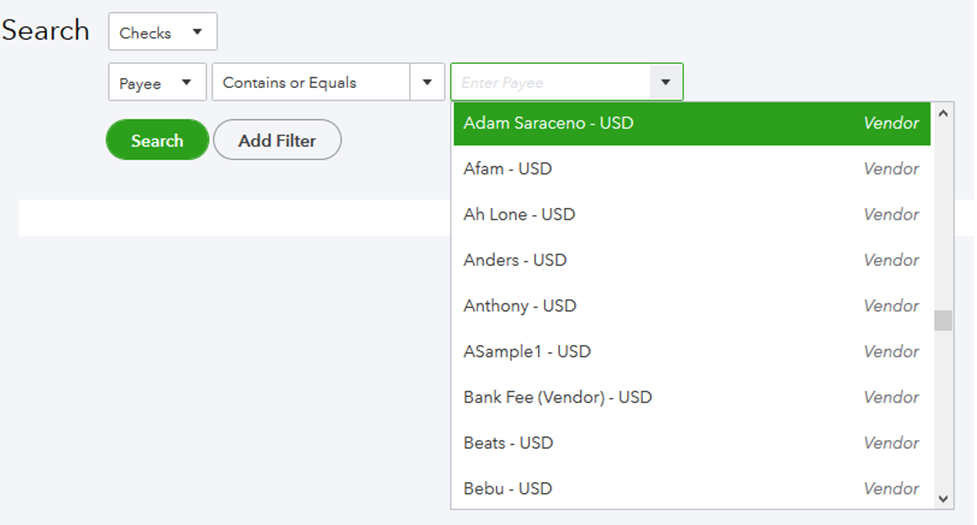
Task: Select Adam Saraceno - USD vendor
Action: (x=692, y=123)
